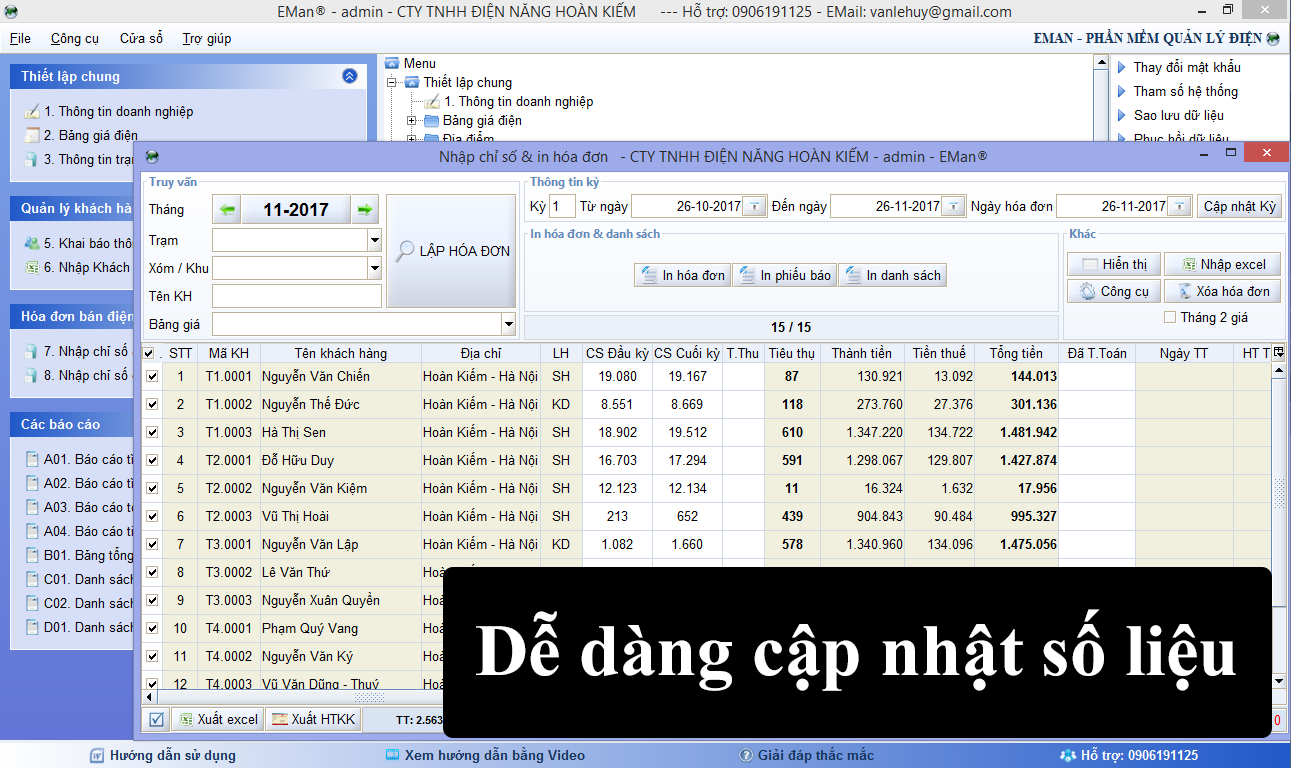Click Thay đổi mật khẩu
1291x768 pixels.
[x=1187, y=67]
